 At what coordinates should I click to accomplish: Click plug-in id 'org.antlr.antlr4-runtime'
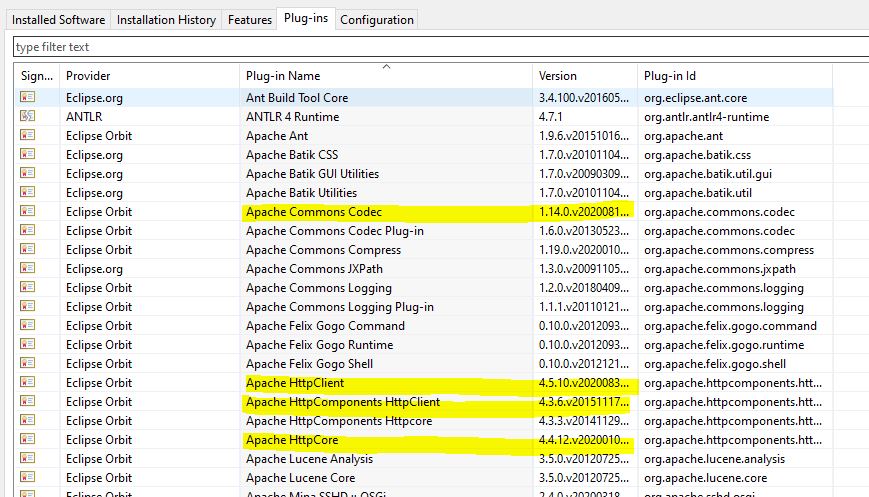(x=707, y=117)
